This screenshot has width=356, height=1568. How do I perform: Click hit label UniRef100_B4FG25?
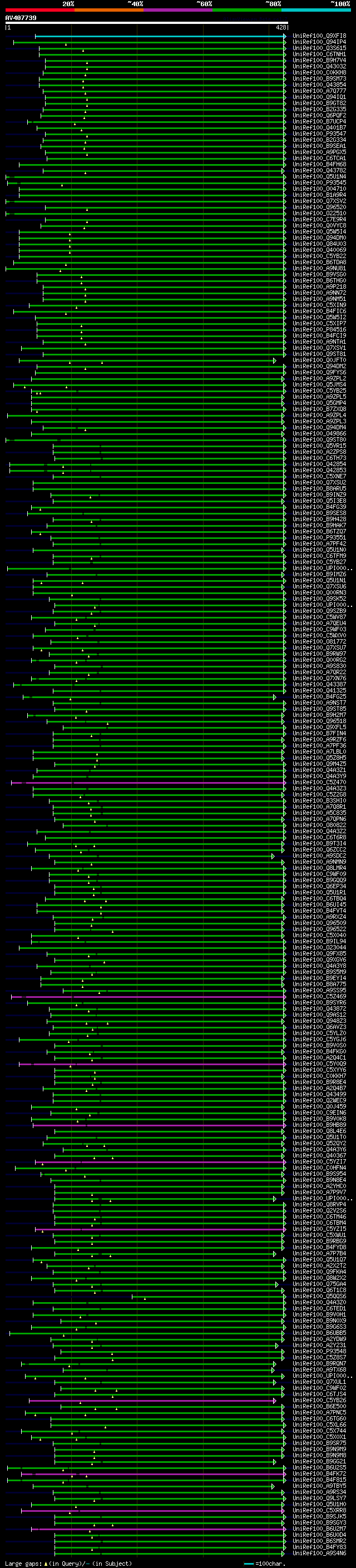[319, 697]
